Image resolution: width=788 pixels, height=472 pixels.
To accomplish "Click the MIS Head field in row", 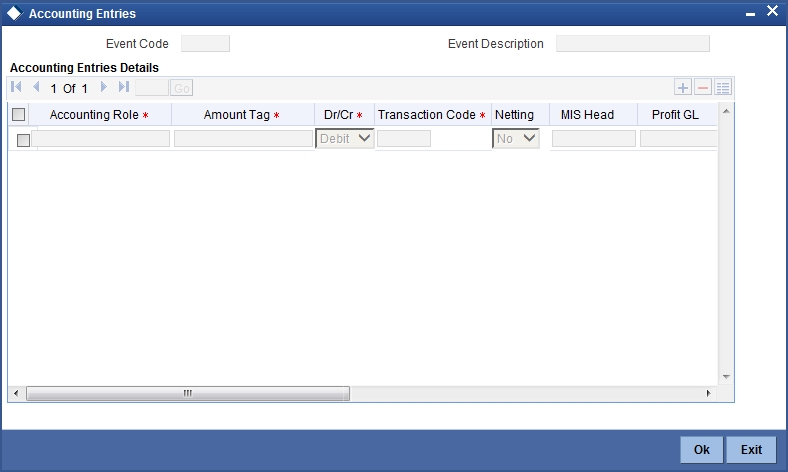I will point(594,139).
